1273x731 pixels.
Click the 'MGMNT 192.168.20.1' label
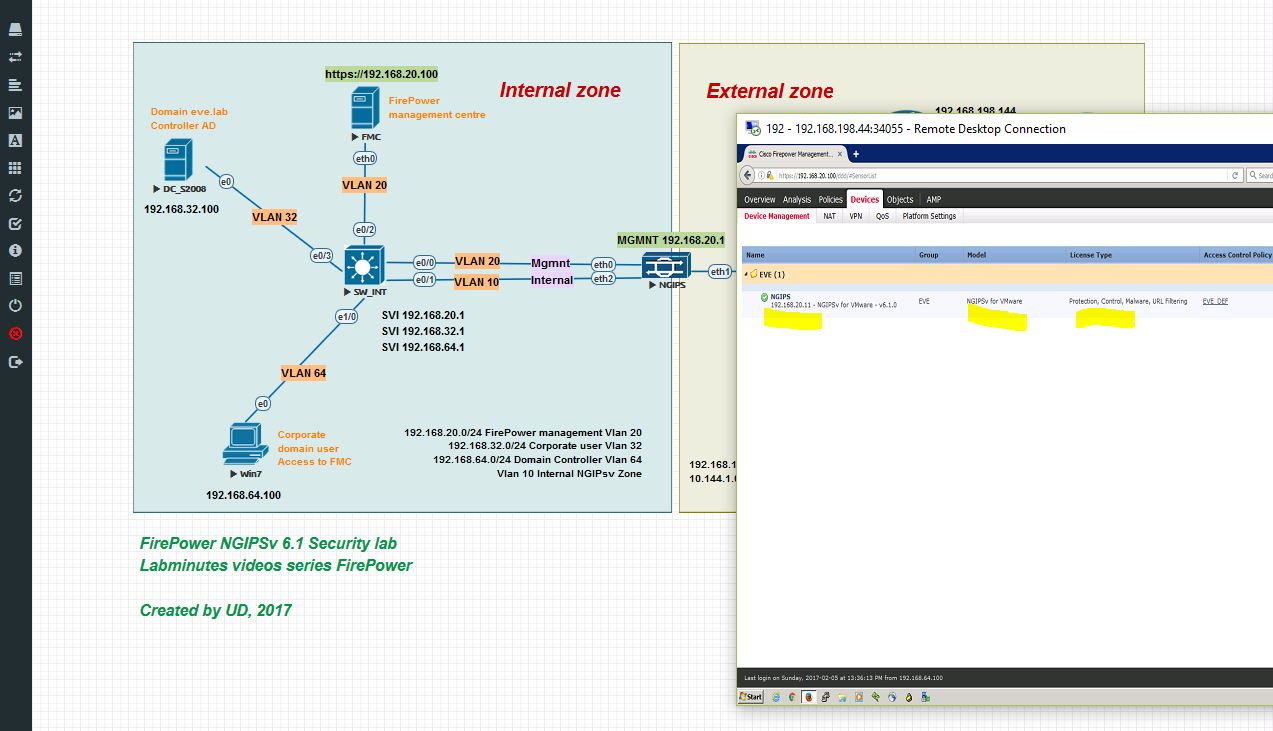[671, 240]
